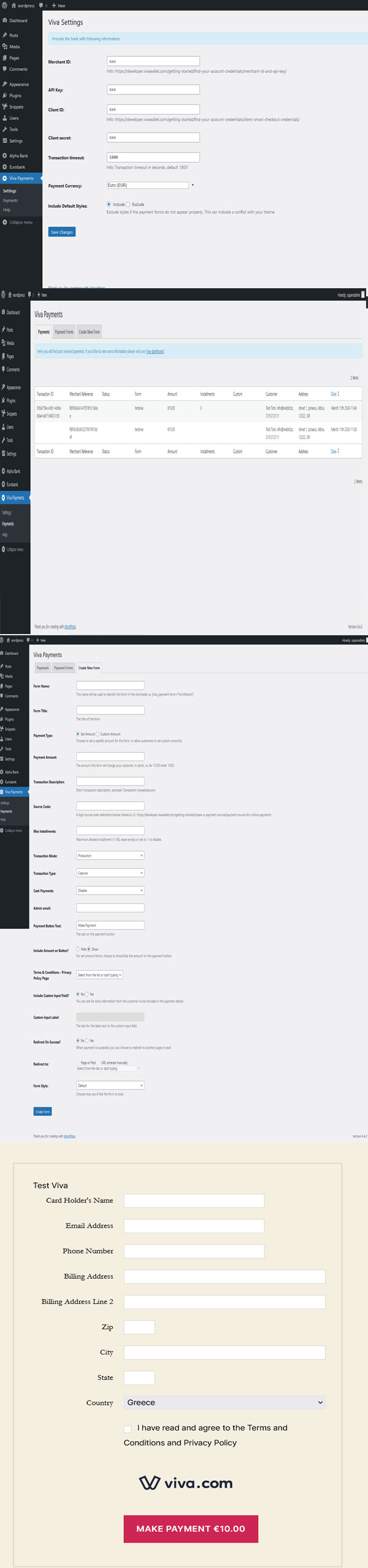
Task: Switch to the Create New Form tab on the payments list screen
Action: 90,332
